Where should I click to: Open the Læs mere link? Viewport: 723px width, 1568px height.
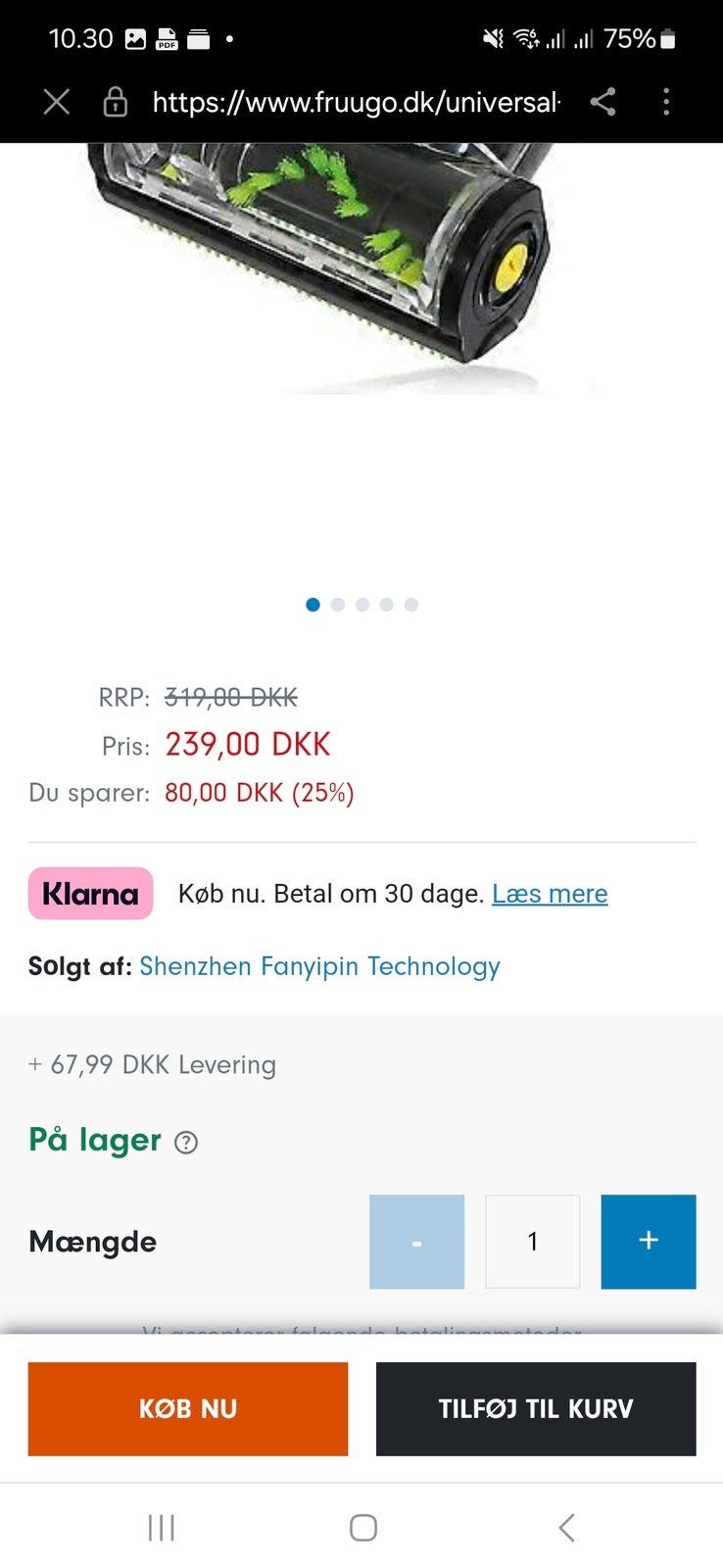[550, 894]
